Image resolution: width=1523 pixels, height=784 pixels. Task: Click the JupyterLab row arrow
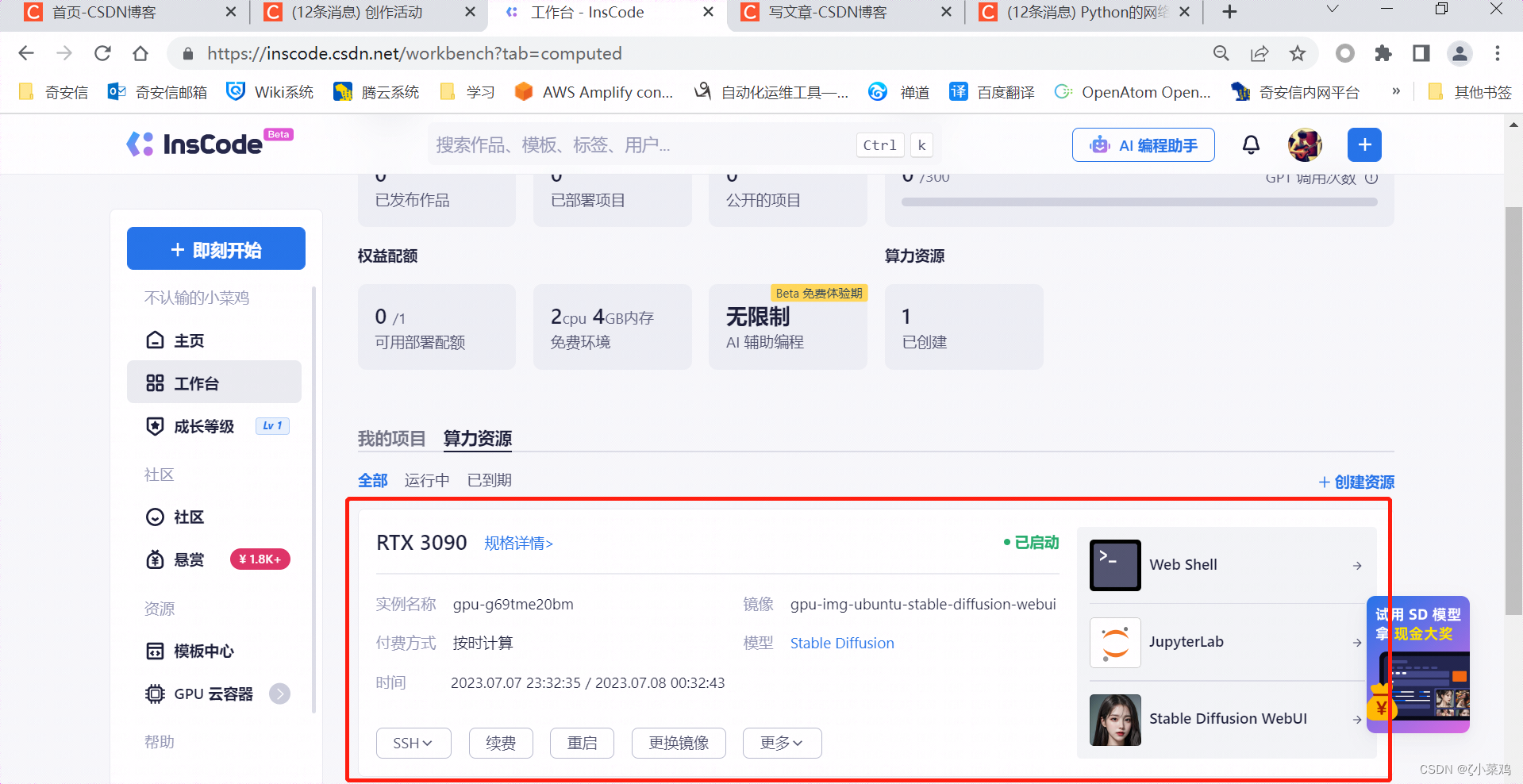(1357, 643)
